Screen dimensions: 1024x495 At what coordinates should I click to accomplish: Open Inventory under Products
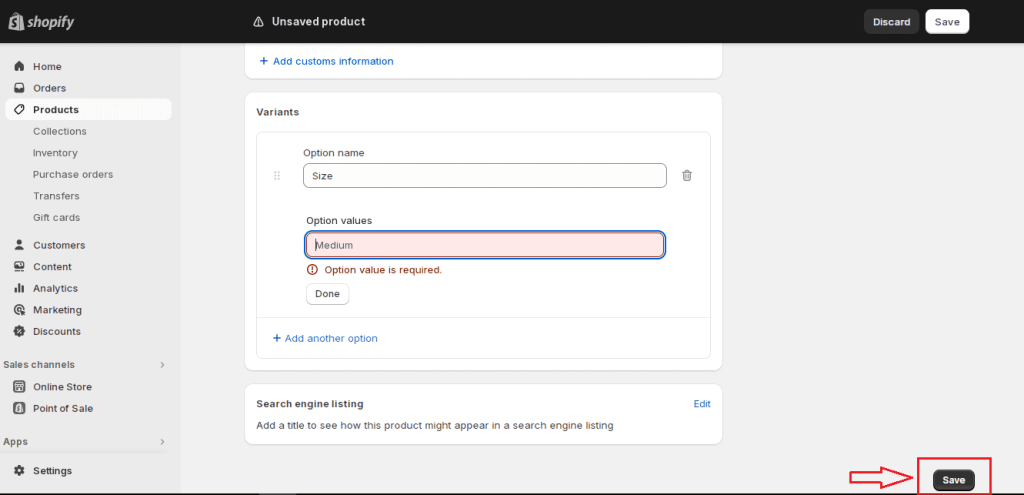(56, 152)
